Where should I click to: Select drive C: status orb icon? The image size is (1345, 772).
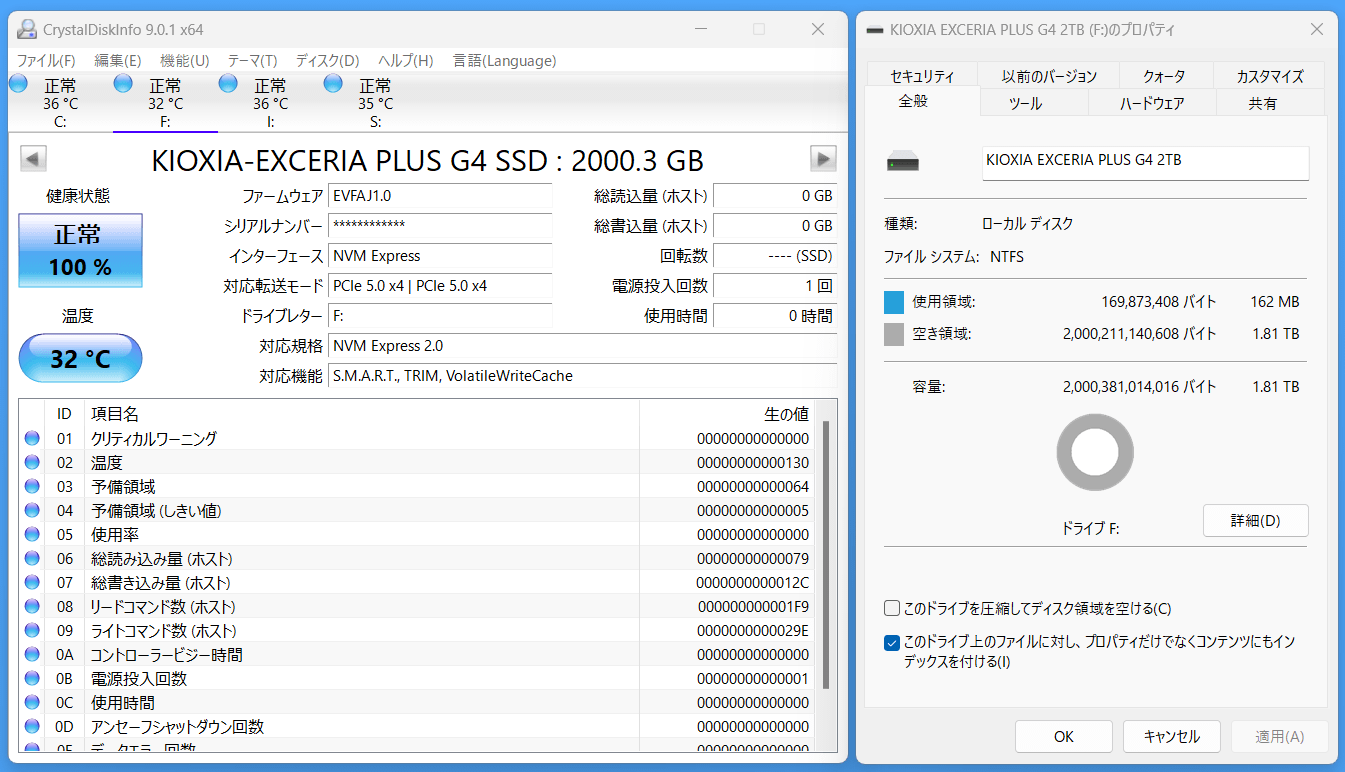pyautogui.click(x=19, y=84)
